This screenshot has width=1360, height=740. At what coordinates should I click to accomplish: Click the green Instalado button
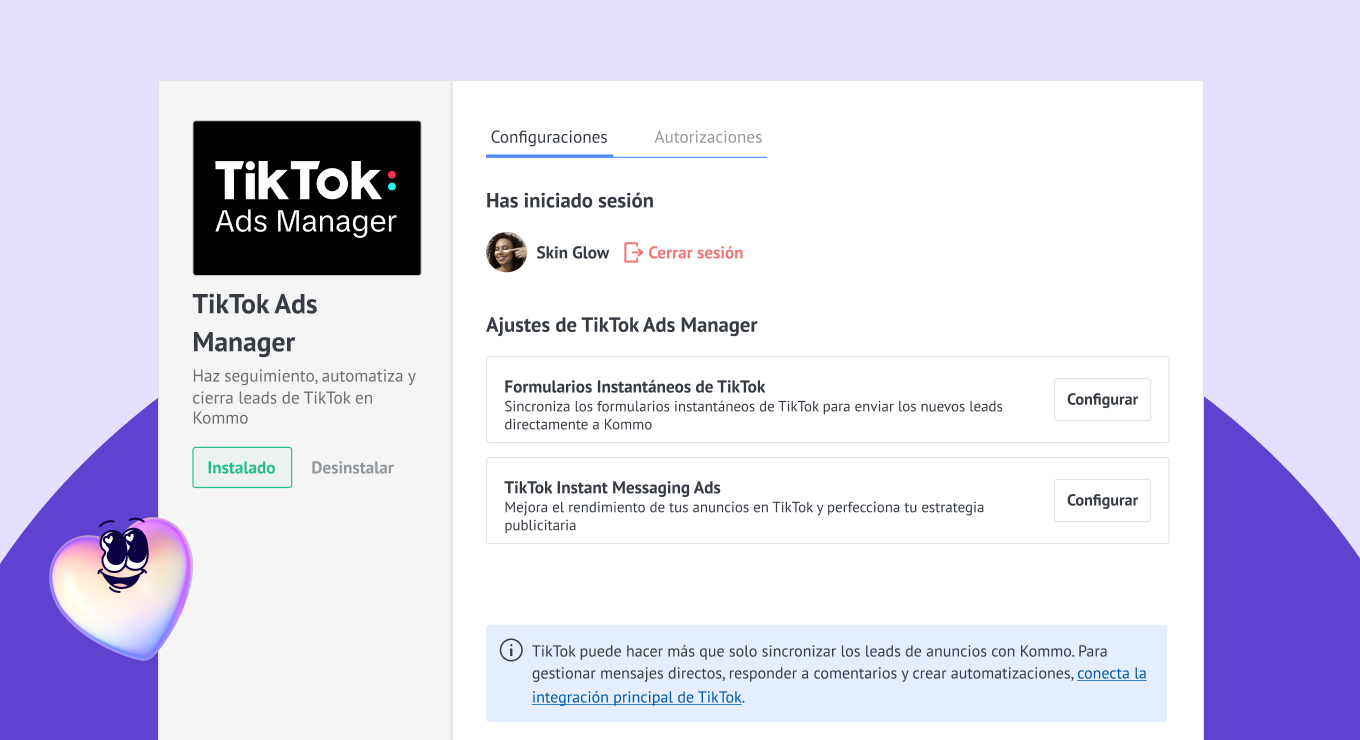[242, 467]
